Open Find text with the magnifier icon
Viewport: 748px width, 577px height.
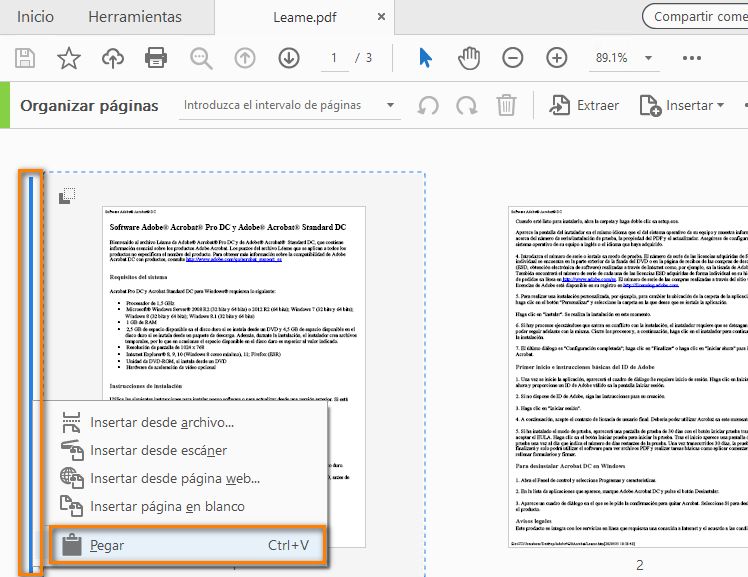pos(201,58)
